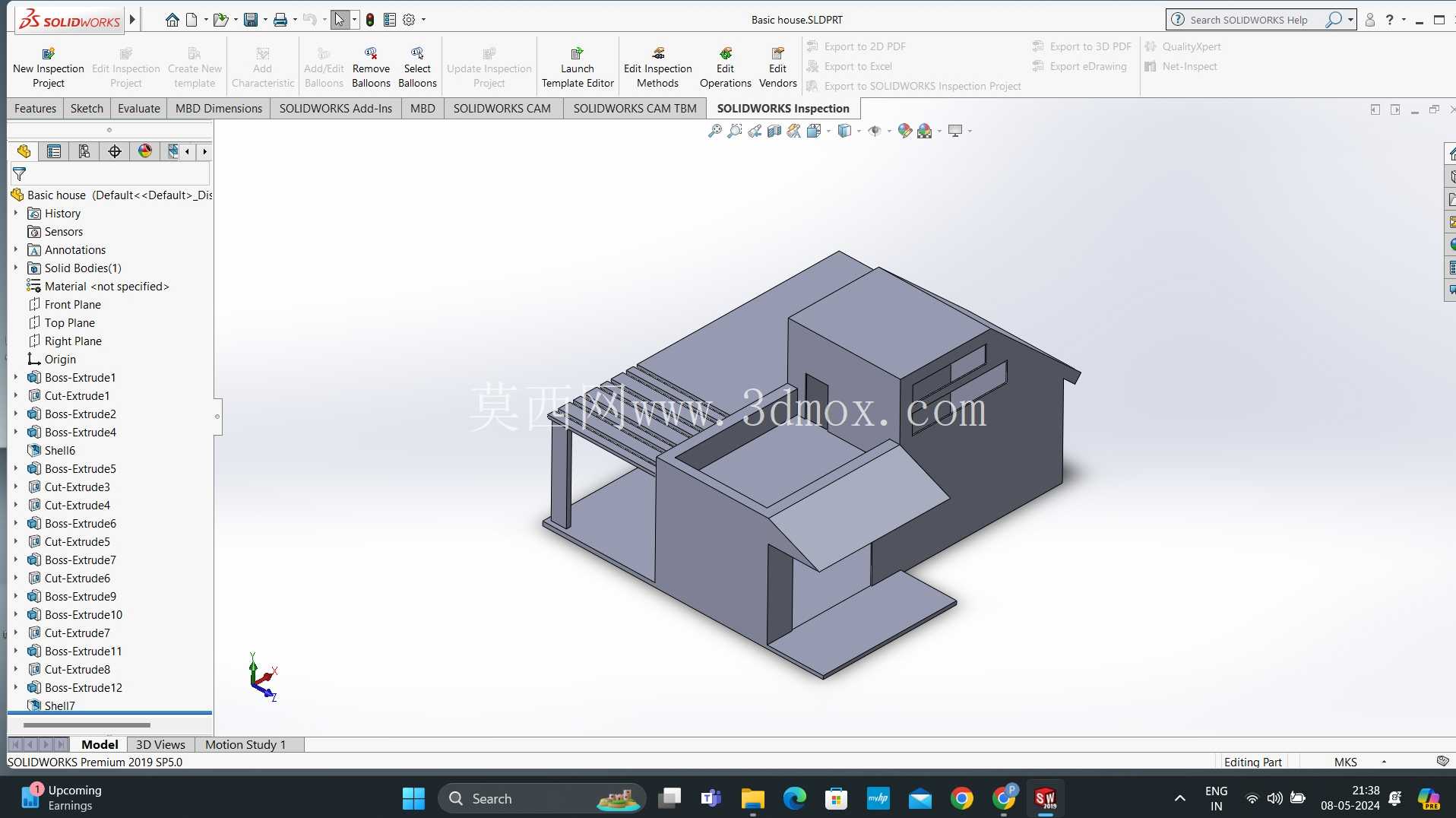1456x818 pixels.
Task: Click the Options gear icon
Action: pyautogui.click(x=409, y=20)
